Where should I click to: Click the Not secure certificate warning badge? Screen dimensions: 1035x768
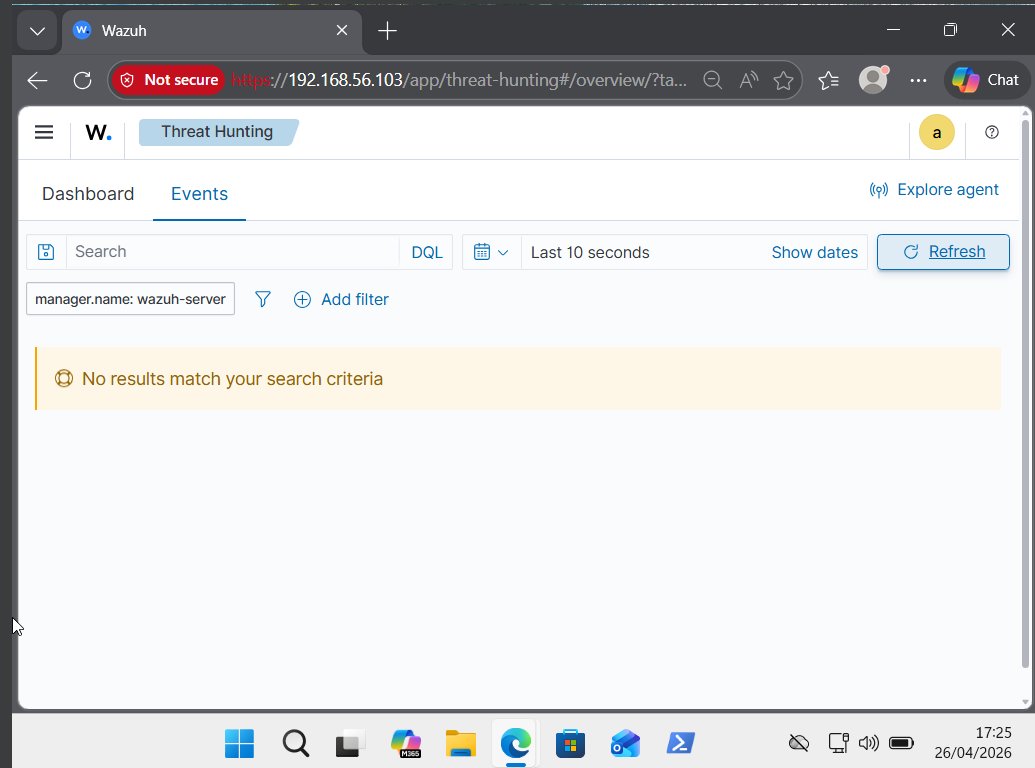coord(169,80)
